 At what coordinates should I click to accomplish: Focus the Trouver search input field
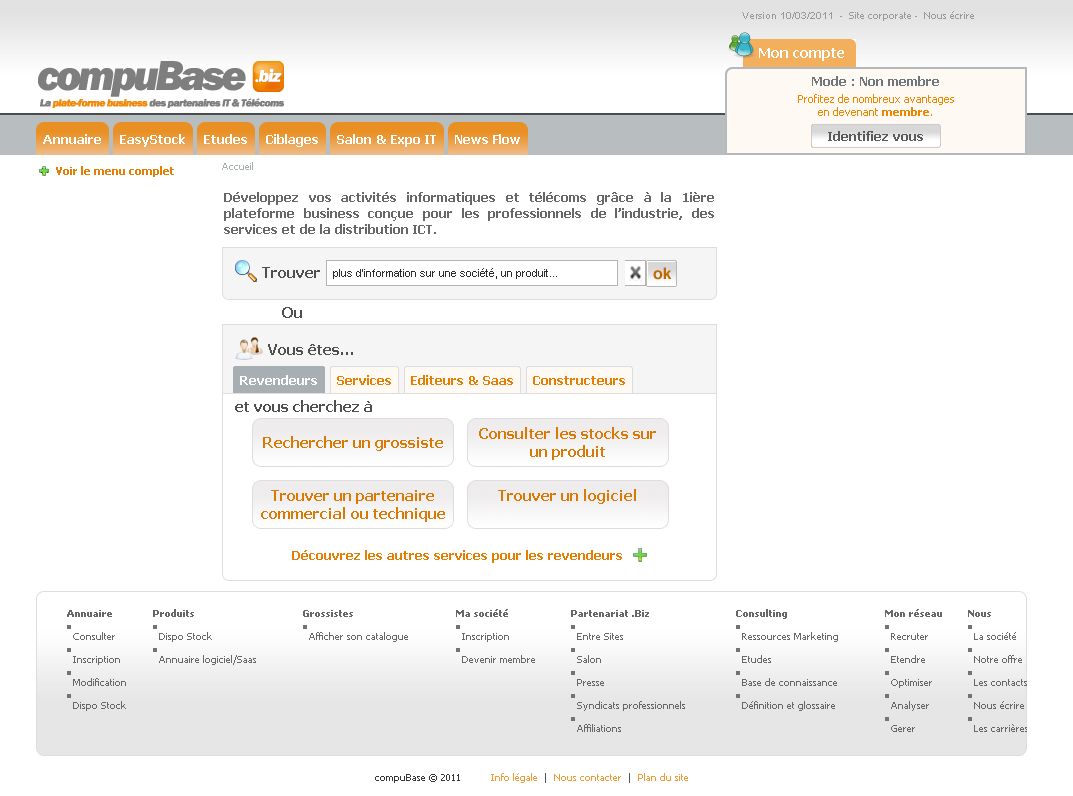[471, 273]
